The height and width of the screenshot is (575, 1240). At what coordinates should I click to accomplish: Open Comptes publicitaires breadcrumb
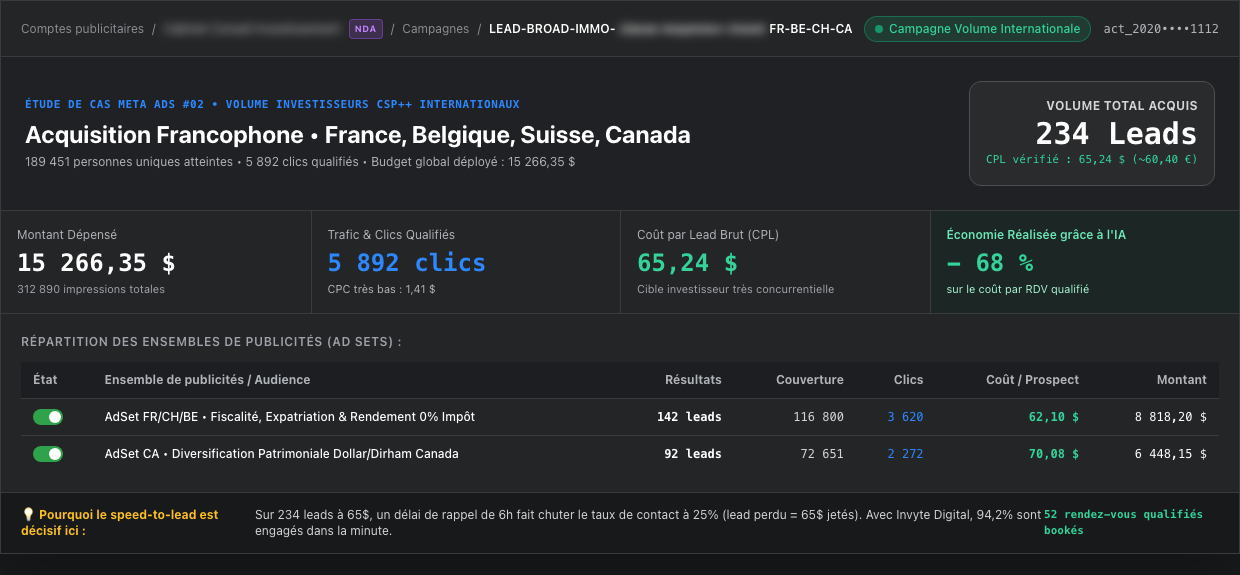coord(82,29)
